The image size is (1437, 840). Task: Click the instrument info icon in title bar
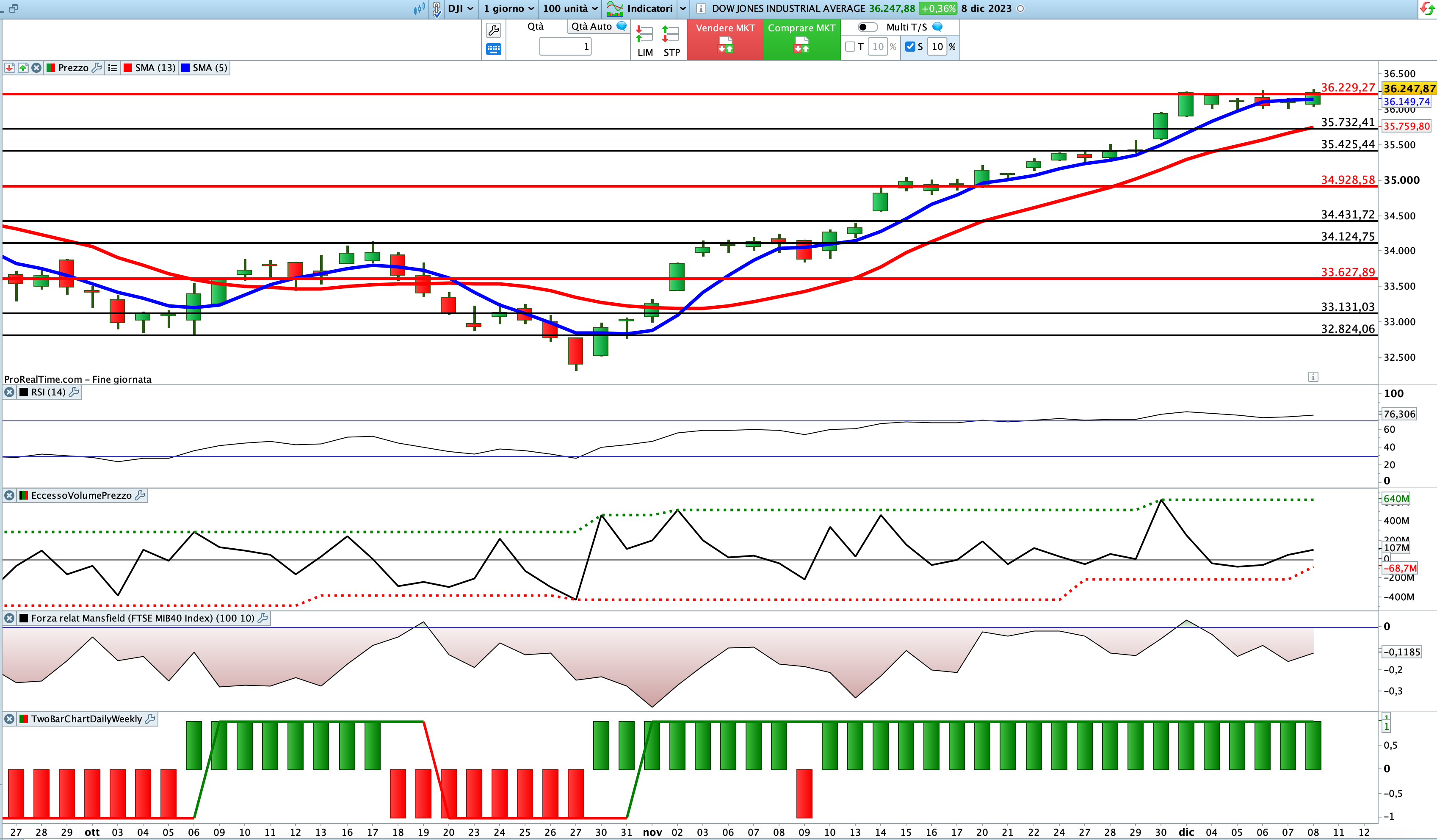[701, 8]
